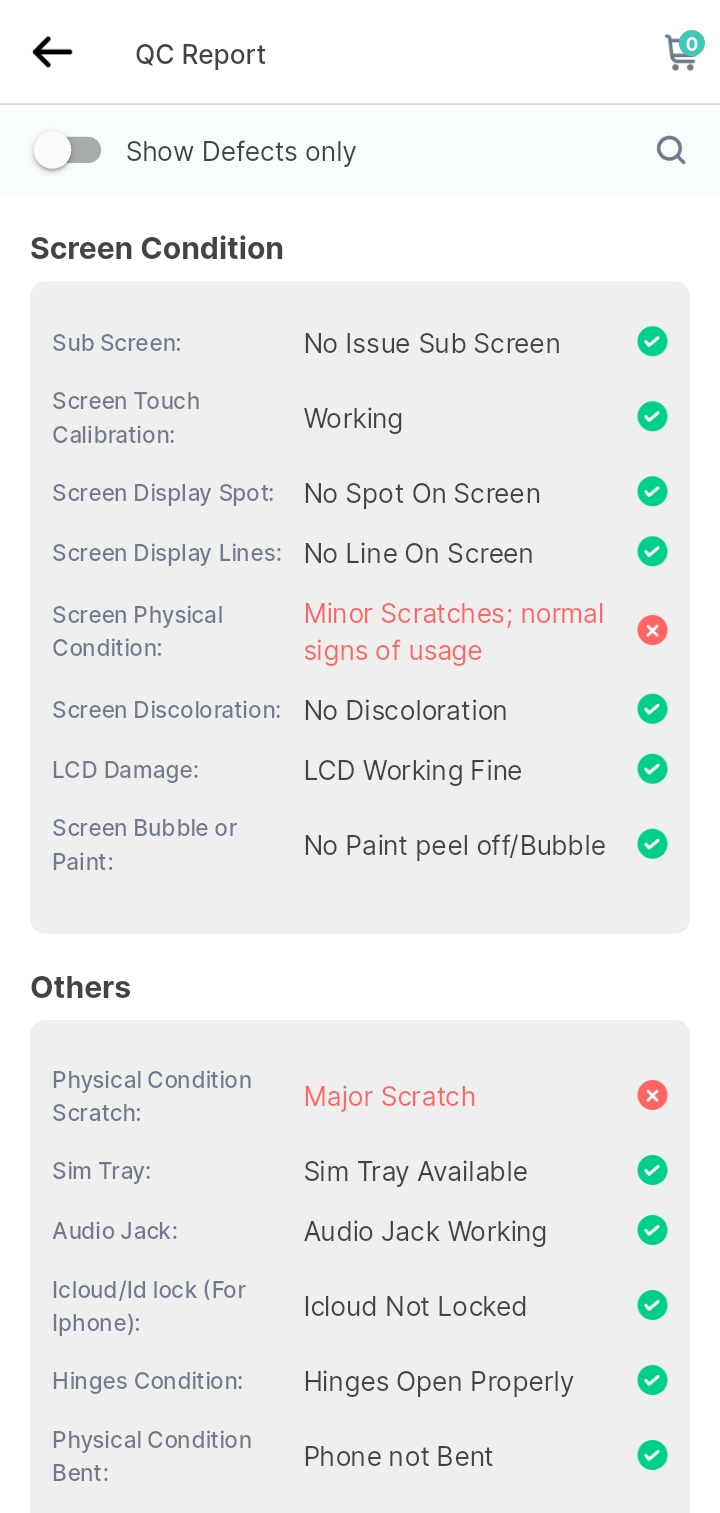The height and width of the screenshot is (1513, 720).
Task: Tap green check for Physical Condition Bent
Action: [x=652, y=1455]
